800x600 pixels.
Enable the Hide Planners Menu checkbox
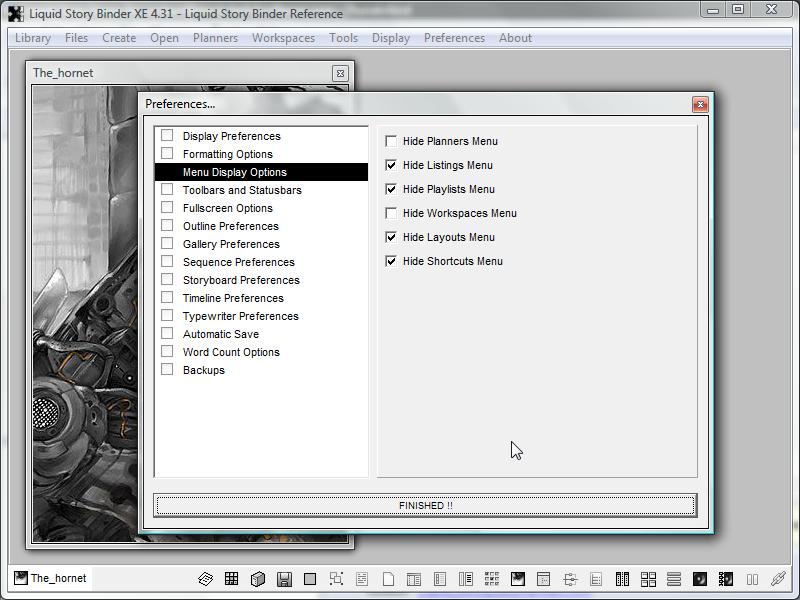pyautogui.click(x=391, y=141)
